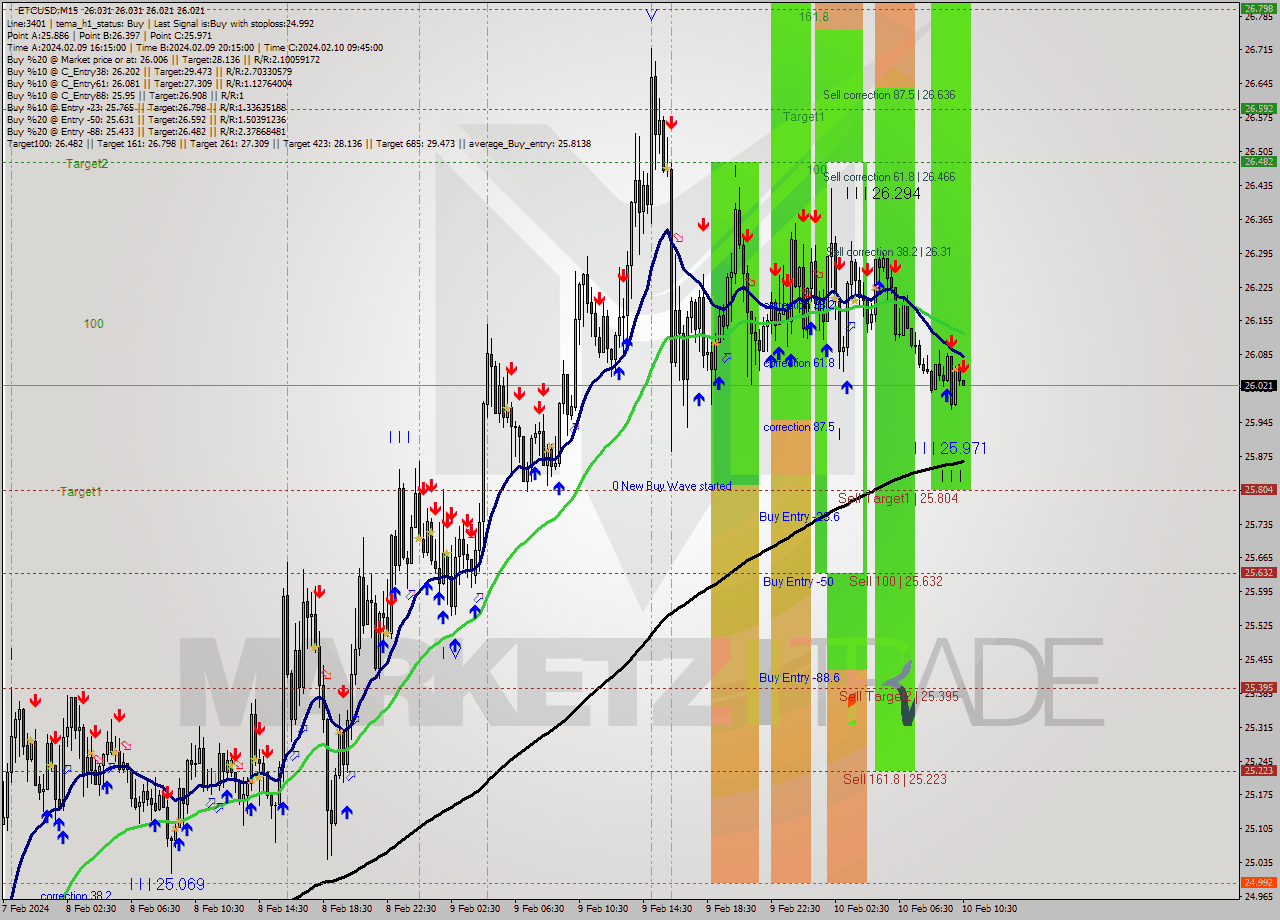This screenshot has height=920, width=1280.
Task: Click the '10 Feb 02:30' time axis label
Action: click(862, 909)
